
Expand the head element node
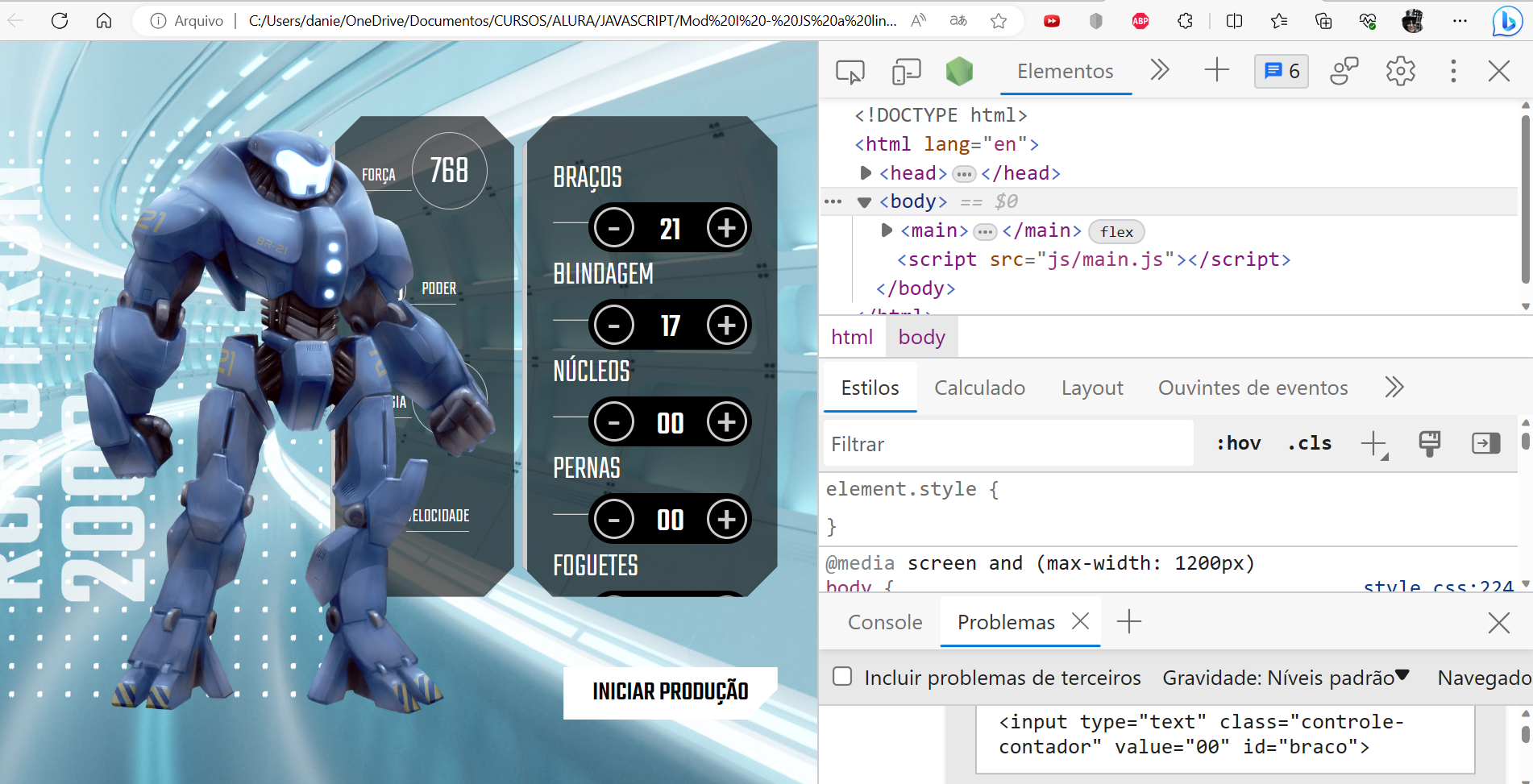866,172
